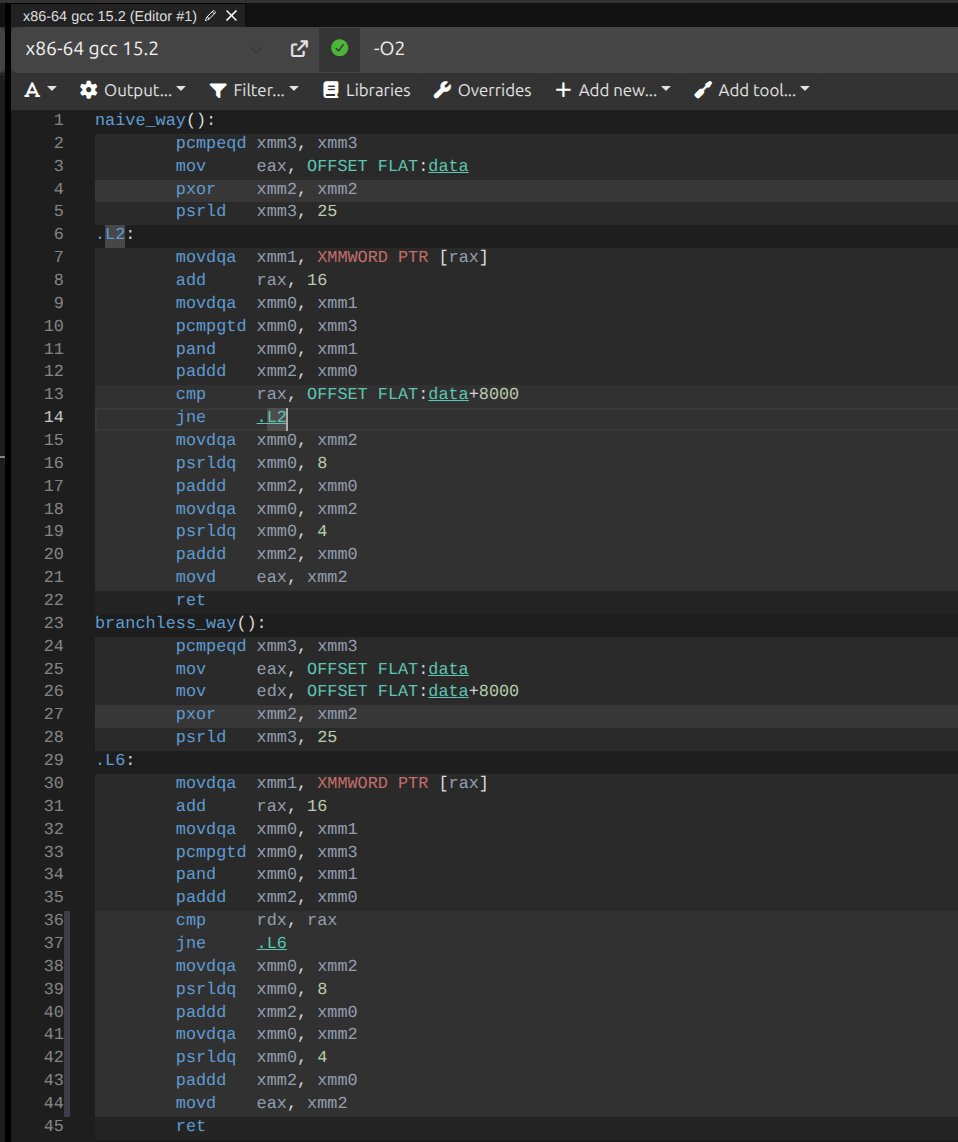Open the Output... gear menu
This screenshot has height=1142, width=958.
[133, 90]
